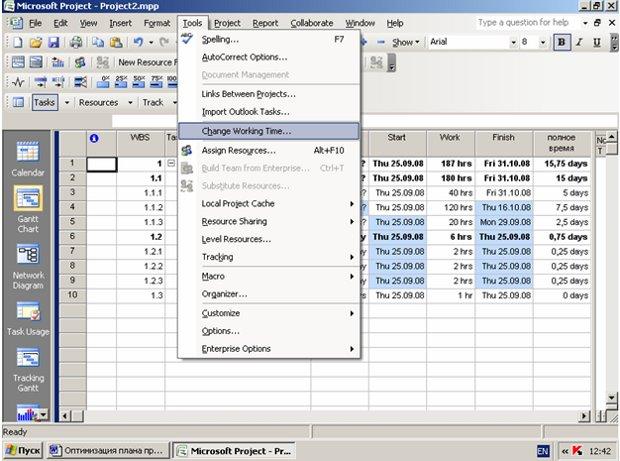Toggle the Project Guide side pane icon
Viewport: 620px width, 461px height.
click(x=18, y=102)
